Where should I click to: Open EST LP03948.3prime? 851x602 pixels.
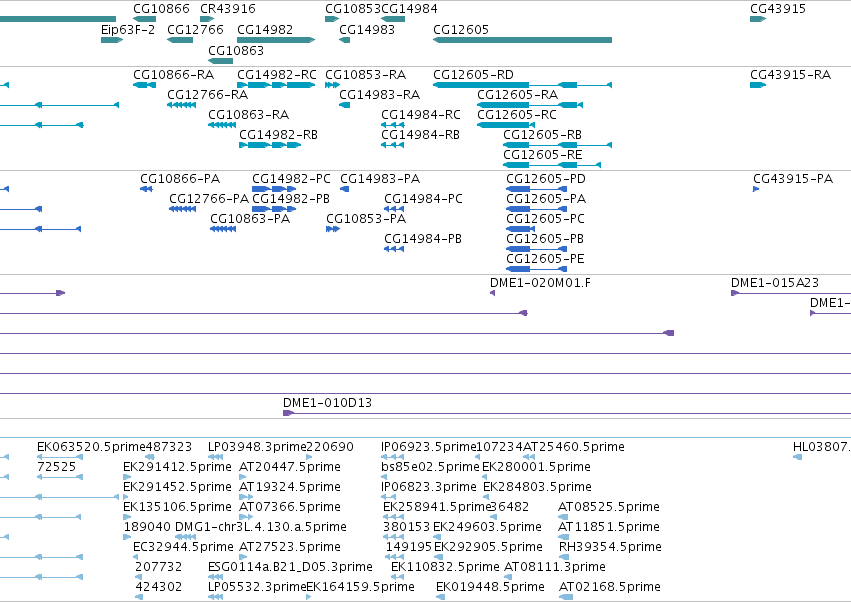(x=257, y=447)
